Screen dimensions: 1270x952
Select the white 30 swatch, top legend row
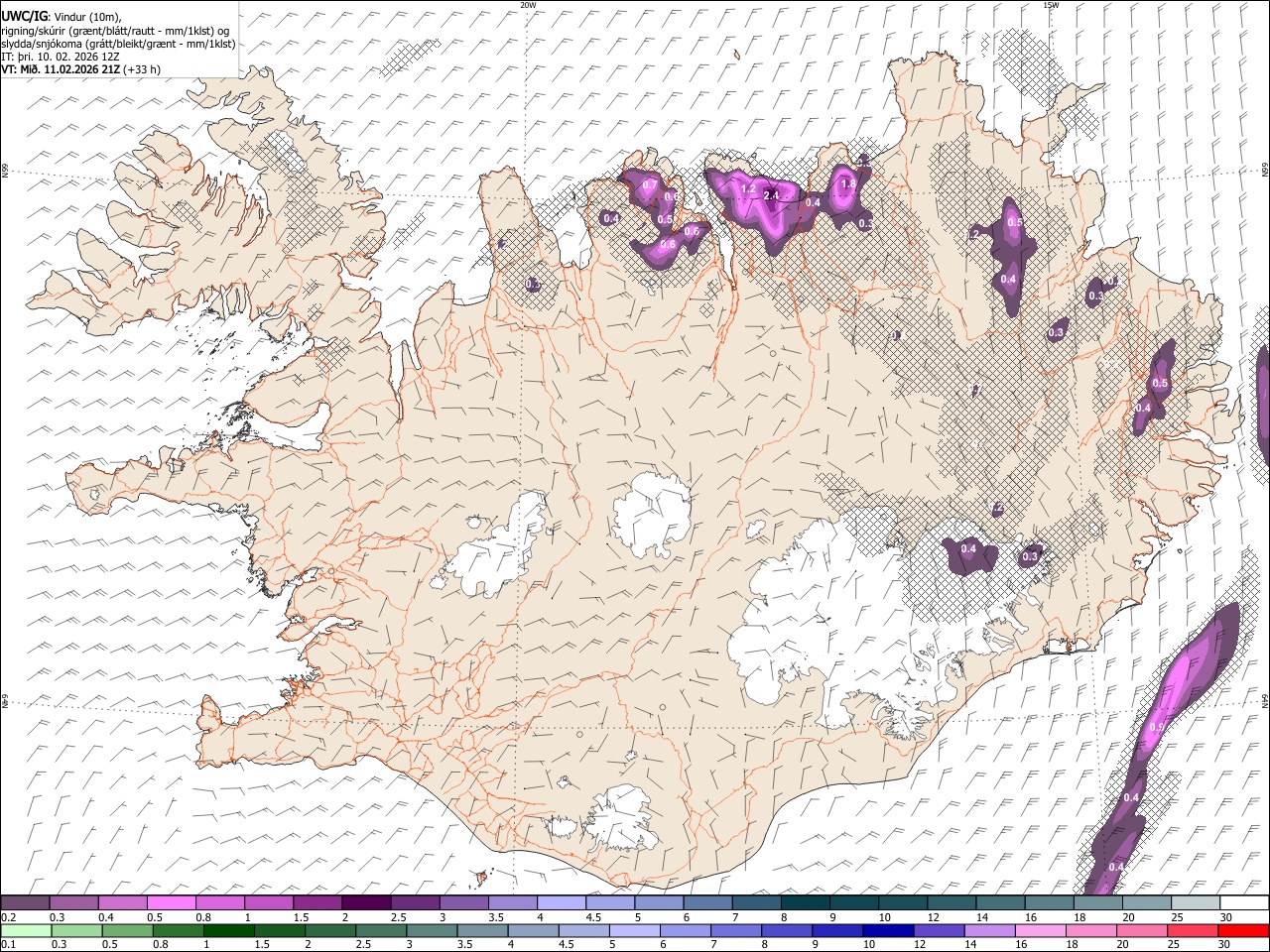click(1244, 903)
